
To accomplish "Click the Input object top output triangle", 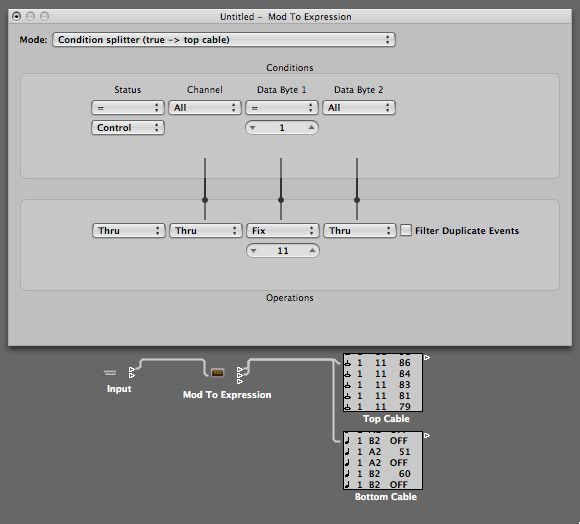I will (x=132, y=369).
